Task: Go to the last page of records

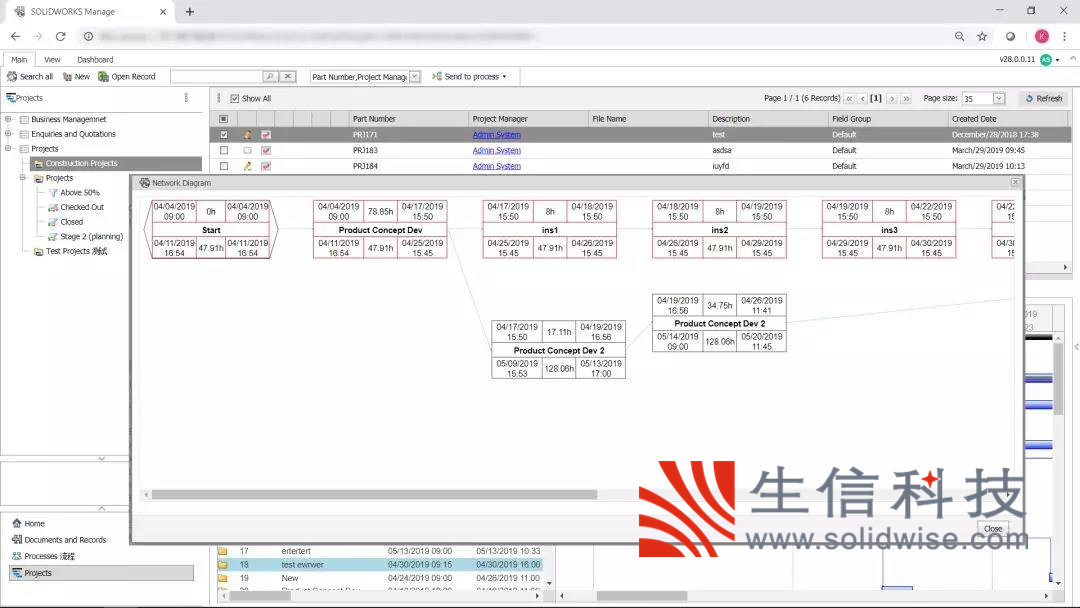Action: coord(906,98)
